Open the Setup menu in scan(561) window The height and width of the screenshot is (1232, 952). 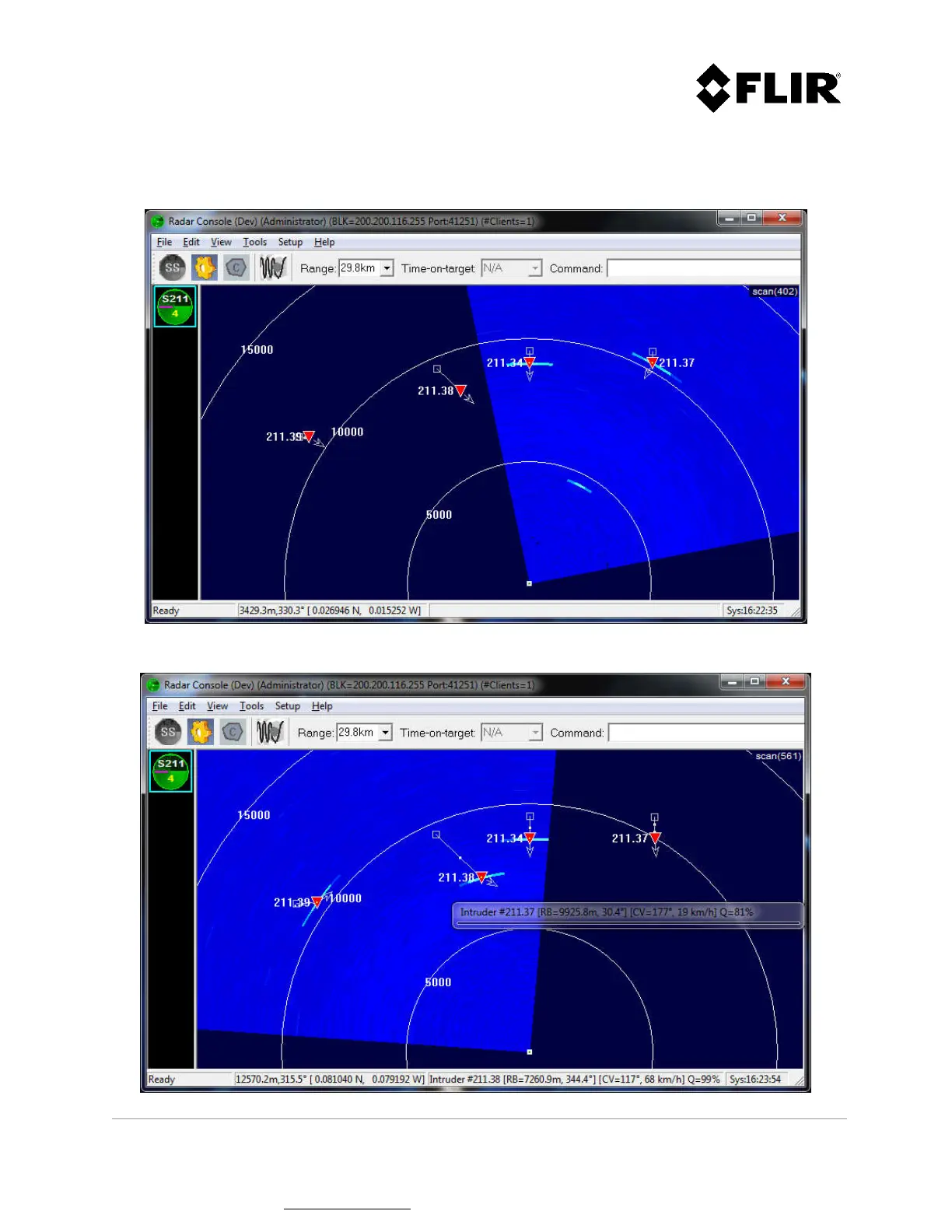(287, 706)
